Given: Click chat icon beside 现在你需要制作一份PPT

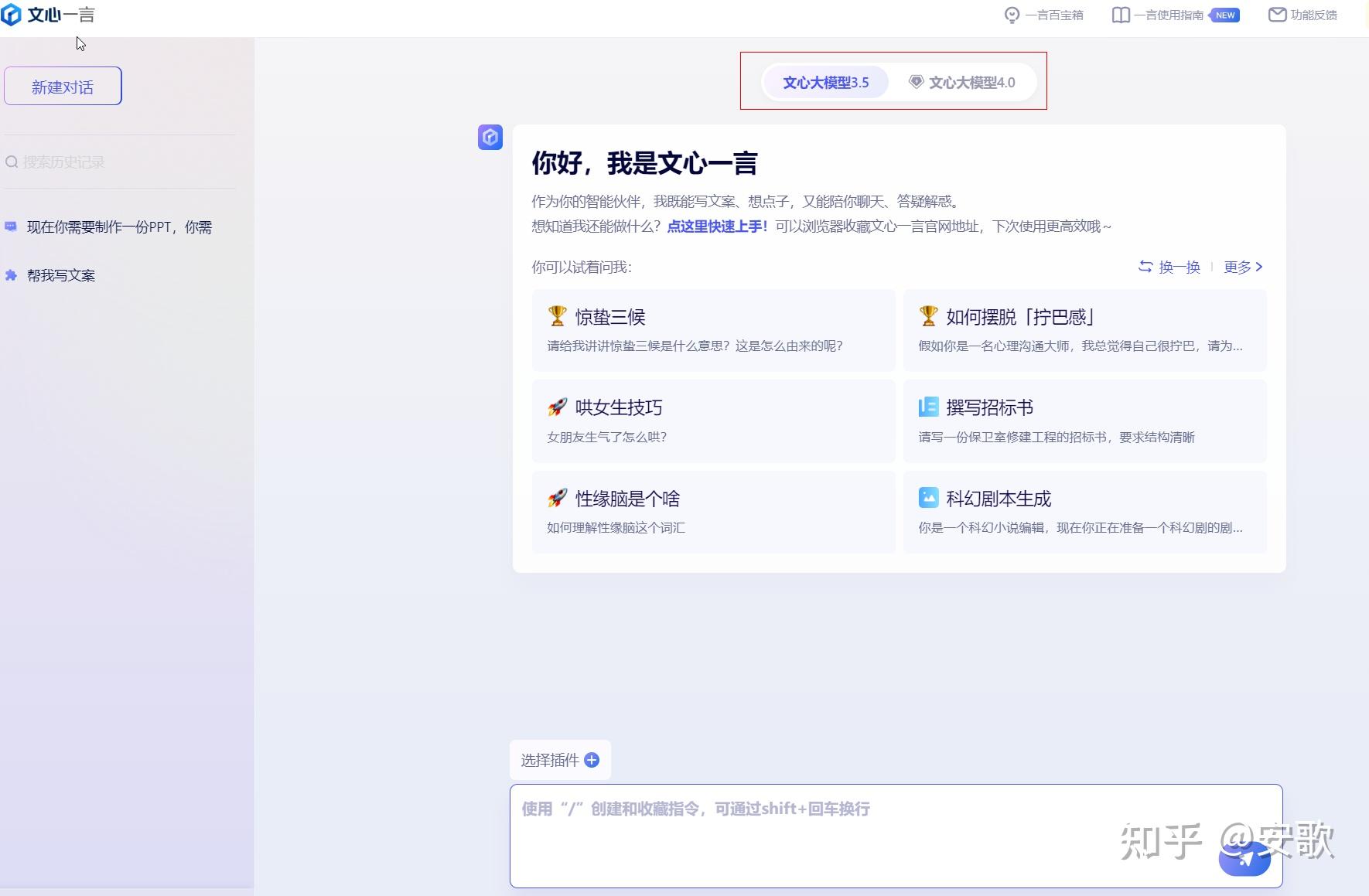Looking at the screenshot, I should coord(11,227).
